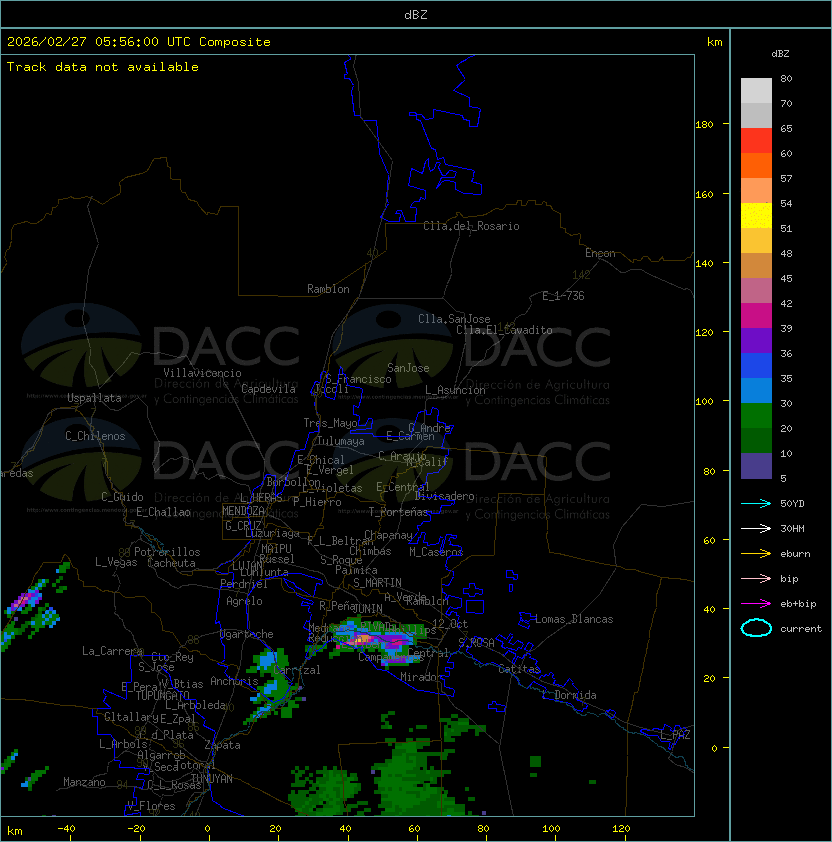832x842 pixels.
Task: Pick the bright yellow swatch below 54 dBZ
Action: click(756, 216)
